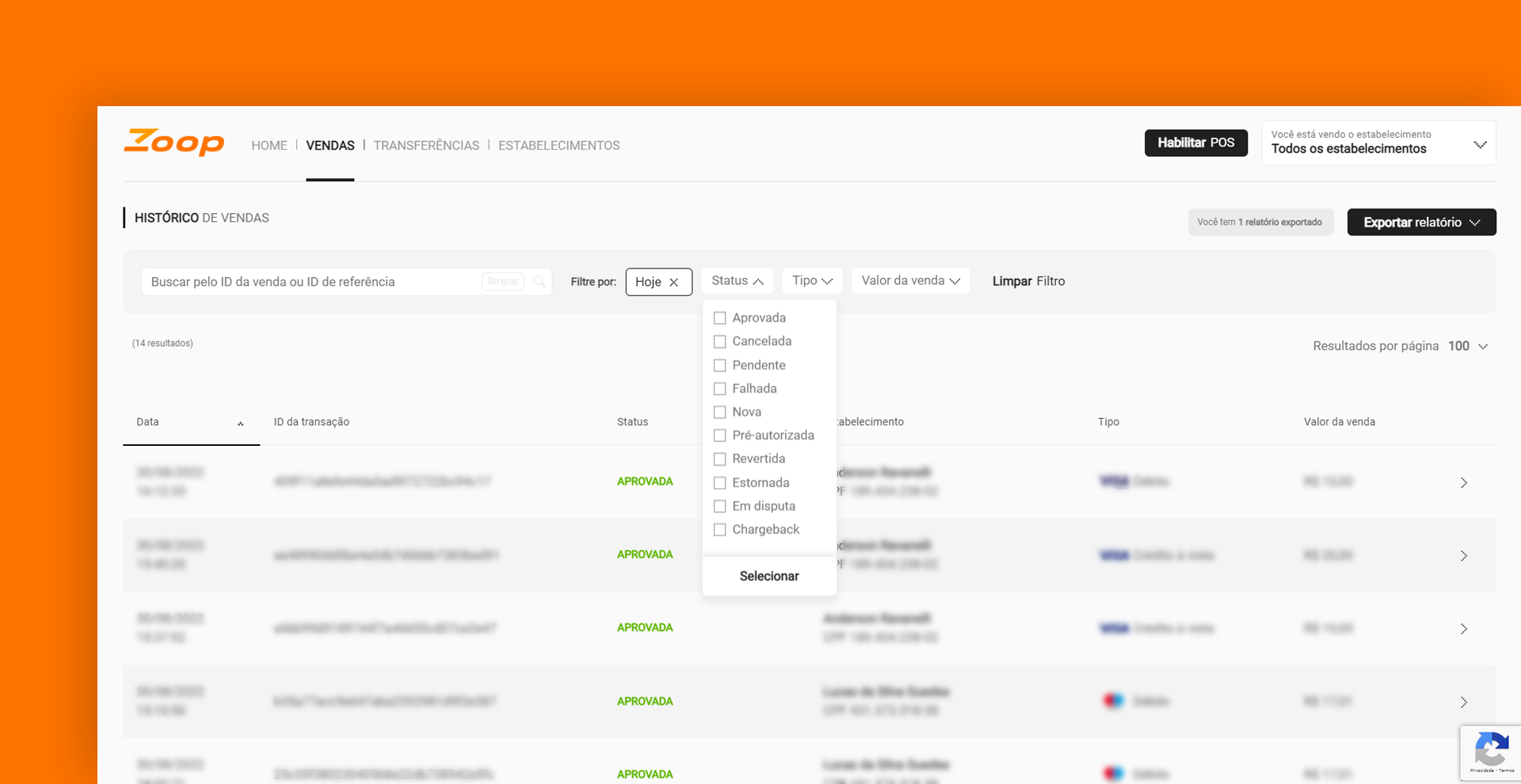This screenshot has width=1521, height=784.
Task: Open the establishment selector dropdown
Action: pos(1378,143)
